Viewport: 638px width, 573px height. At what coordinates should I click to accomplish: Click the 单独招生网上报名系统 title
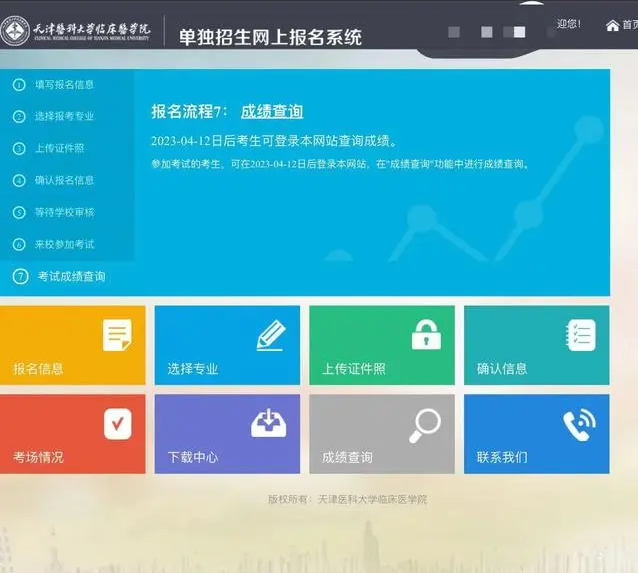point(270,37)
